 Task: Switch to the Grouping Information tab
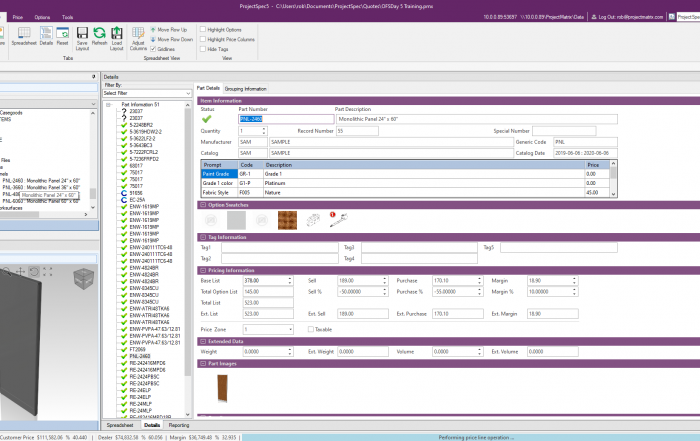246,89
